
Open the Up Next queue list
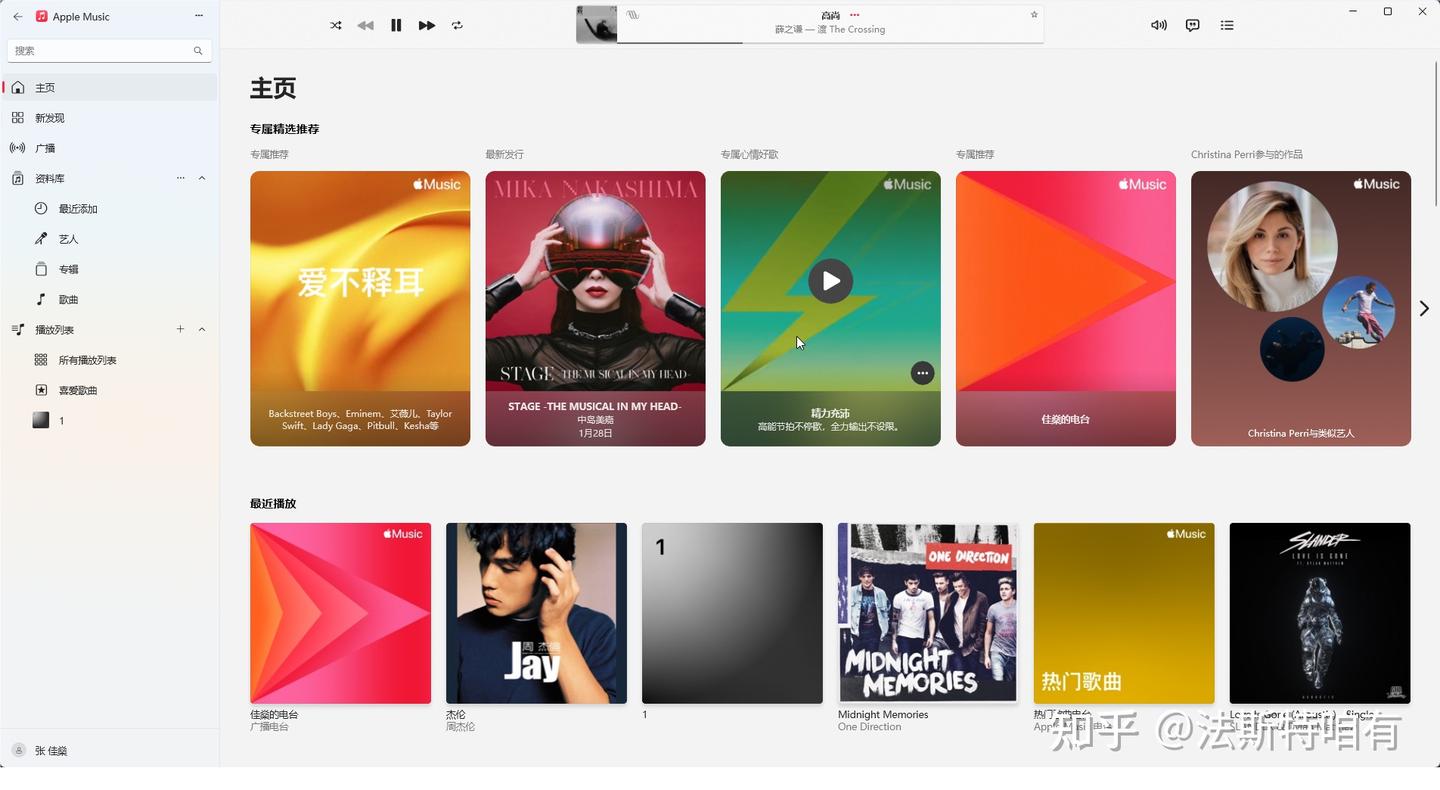coord(1227,25)
